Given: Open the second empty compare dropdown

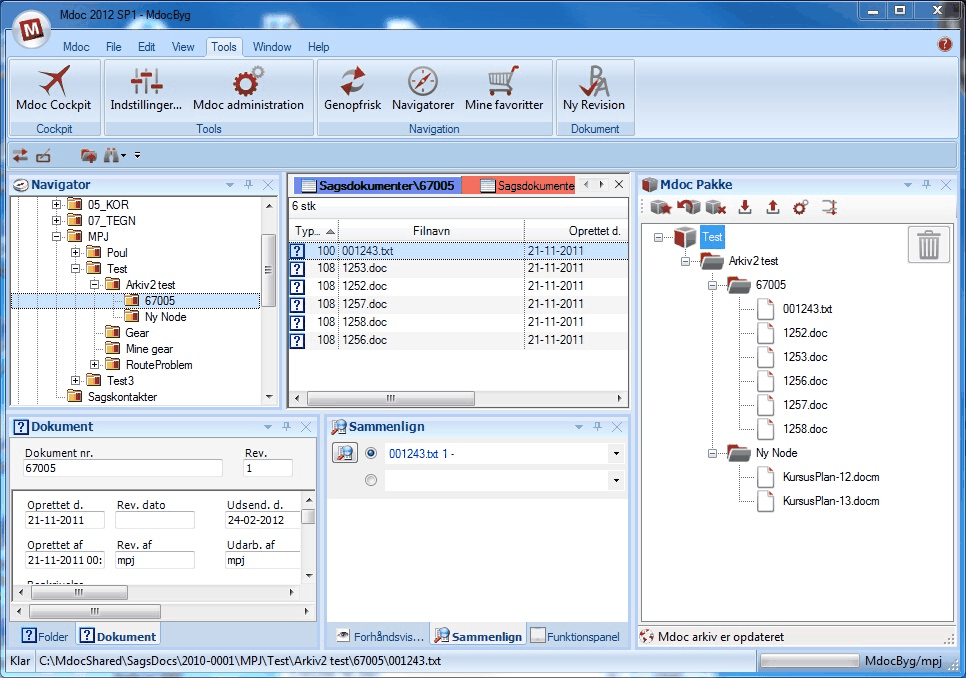Looking at the screenshot, I should tap(615, 480).
